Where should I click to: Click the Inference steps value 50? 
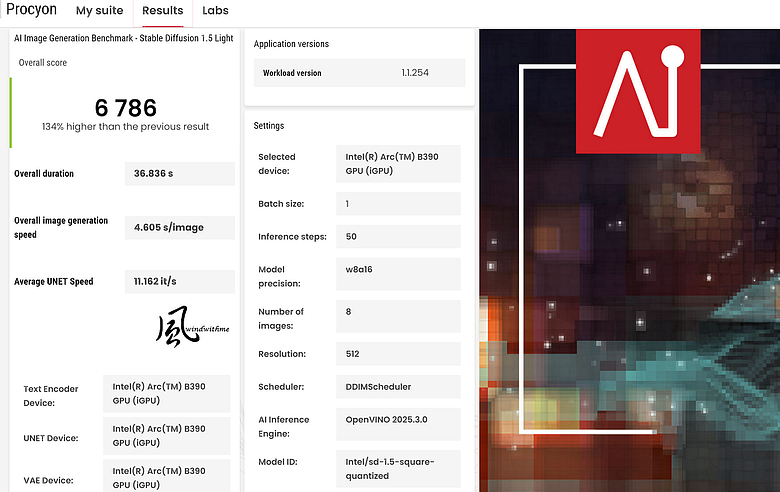click(x=398, y=236)
